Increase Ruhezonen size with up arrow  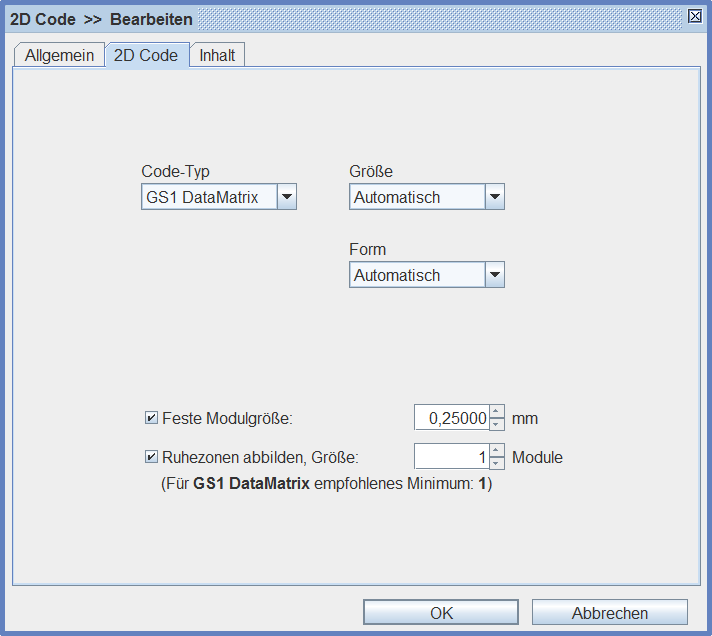[497, 451]
